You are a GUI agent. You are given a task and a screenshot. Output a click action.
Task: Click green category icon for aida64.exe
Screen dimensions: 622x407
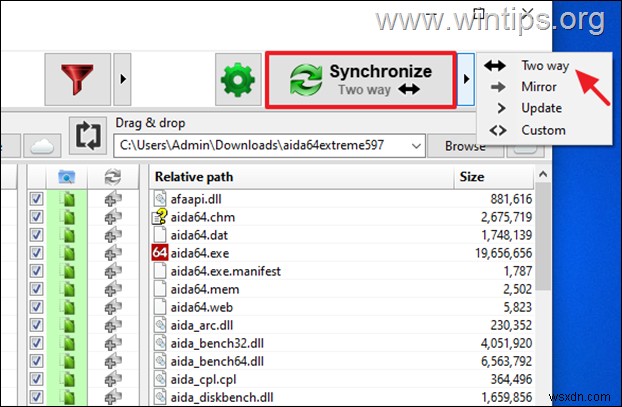click(x=68, y=253)
